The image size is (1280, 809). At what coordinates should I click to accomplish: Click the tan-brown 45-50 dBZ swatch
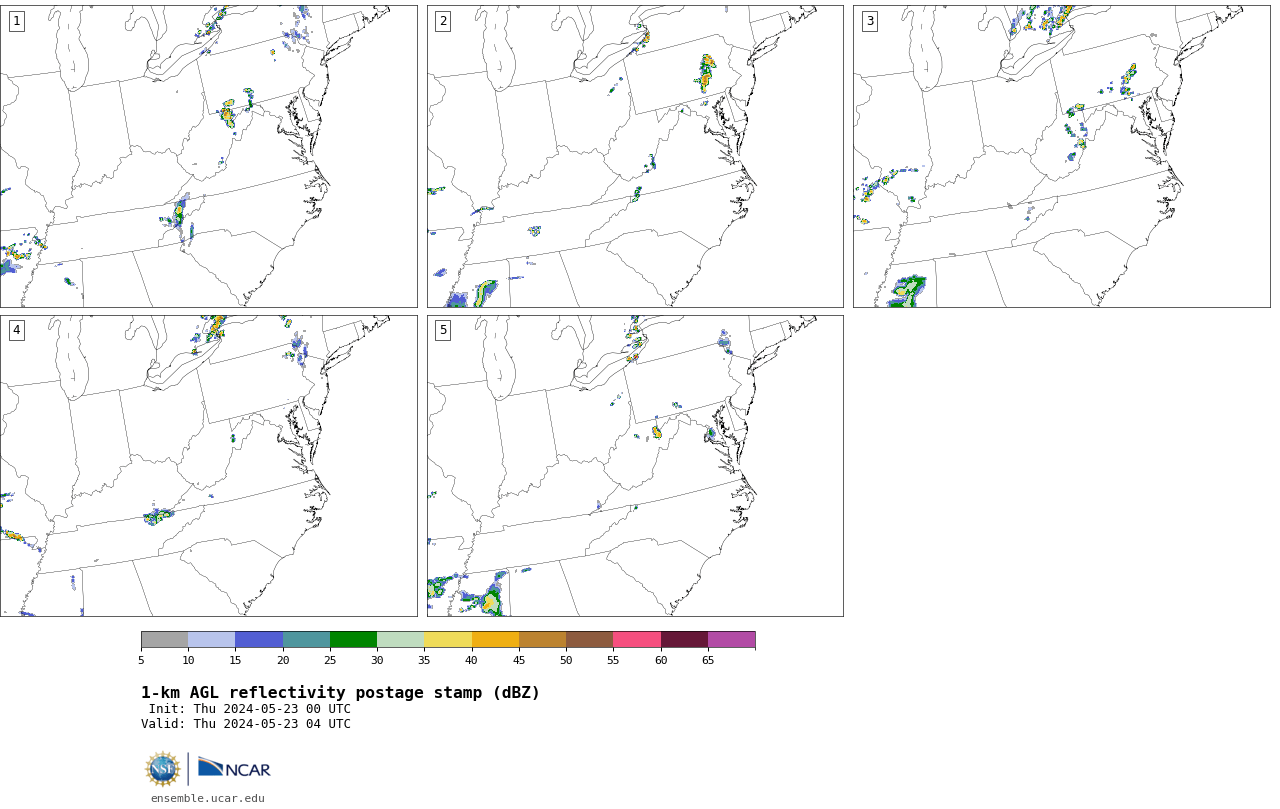[x=542, y=640]
